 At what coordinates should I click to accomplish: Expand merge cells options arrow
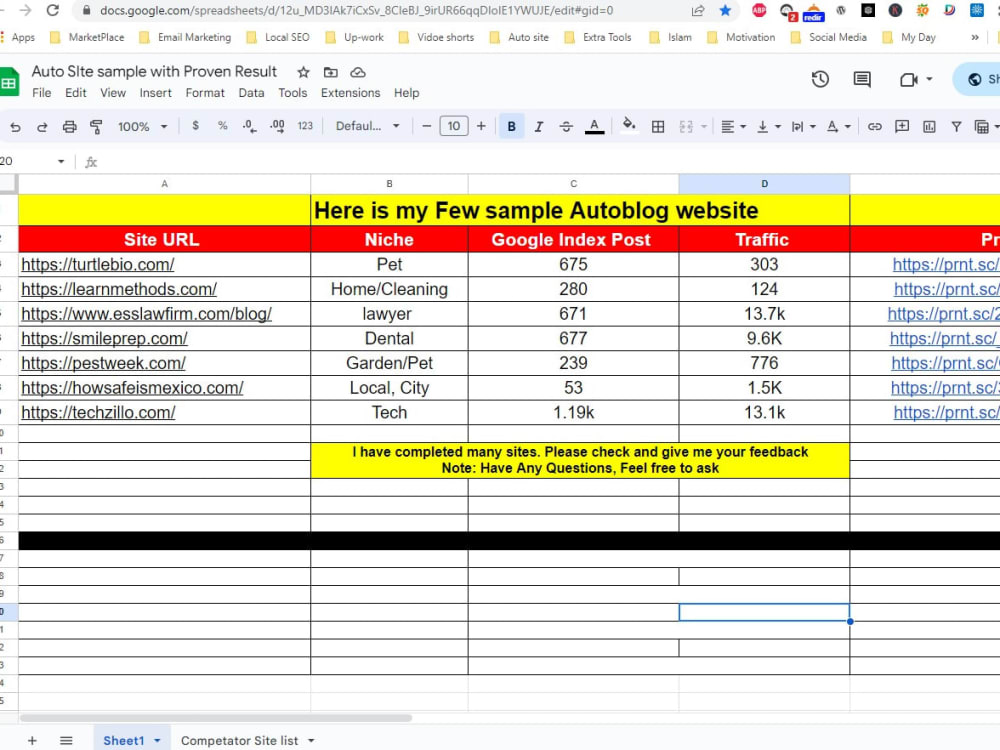[704, 126]
